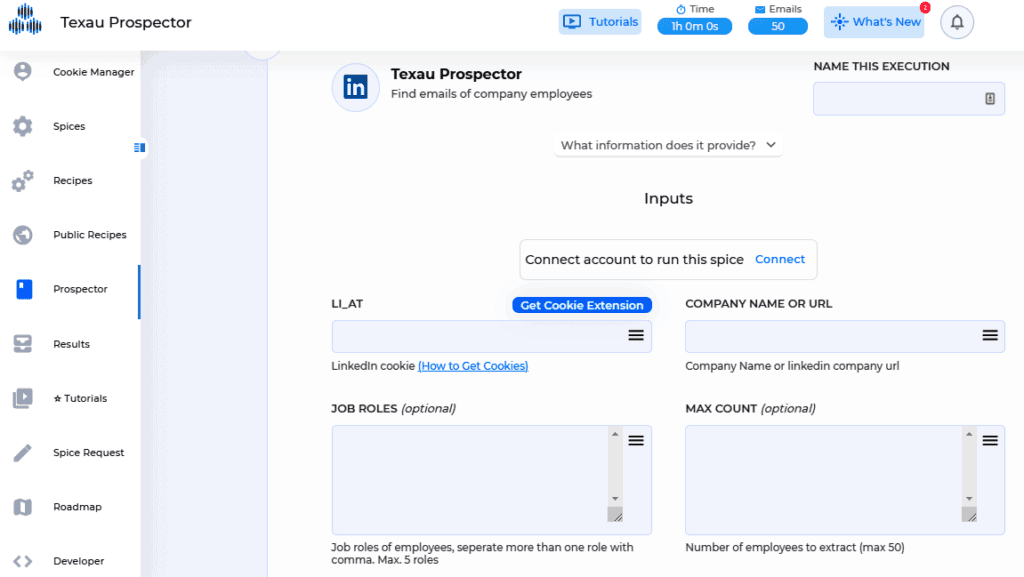
Task: Click Max Count scrollbar up arrow
Action: (x=969, y=434)
